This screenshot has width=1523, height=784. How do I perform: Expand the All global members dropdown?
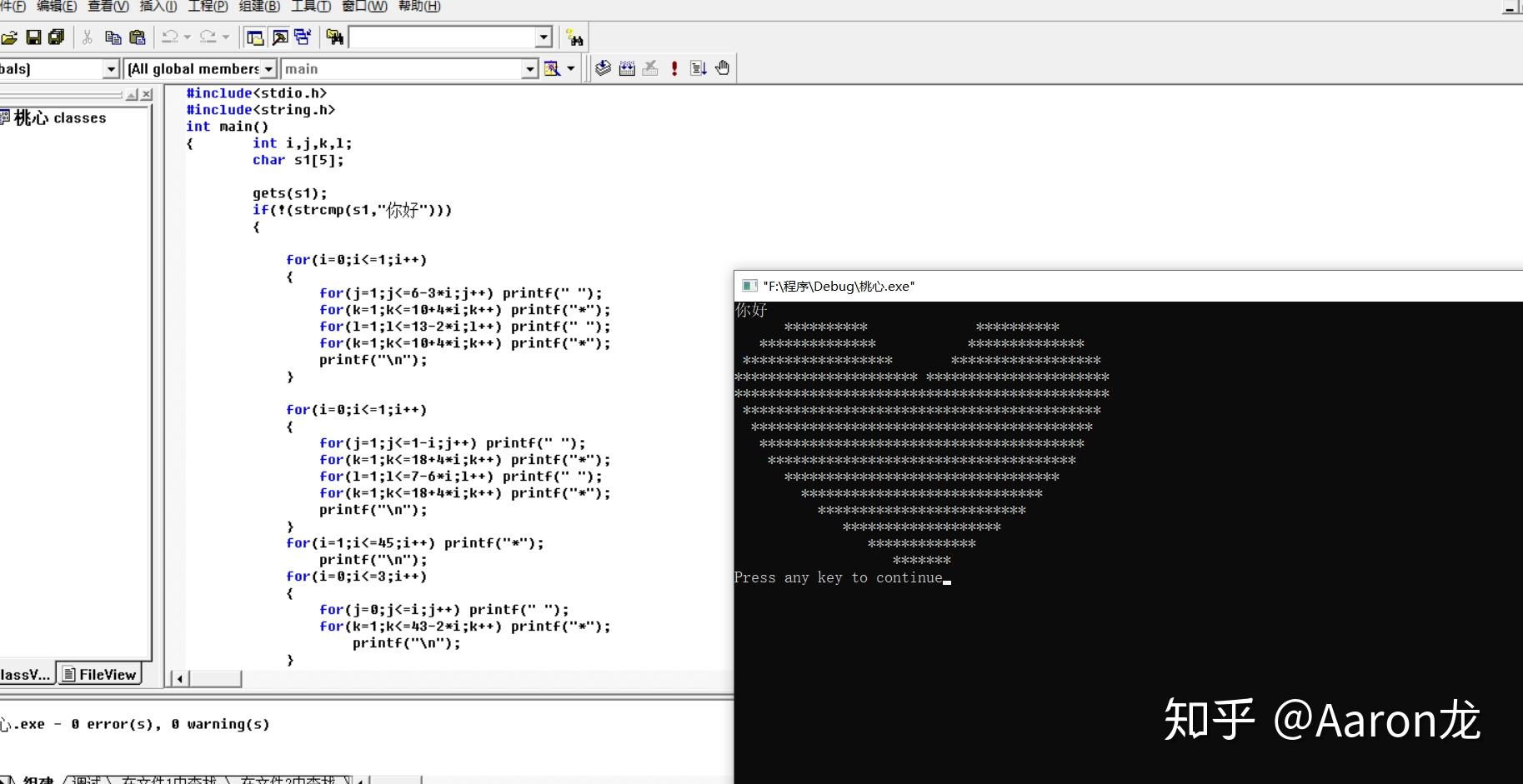pyautogui.click(x=268, y=69)
